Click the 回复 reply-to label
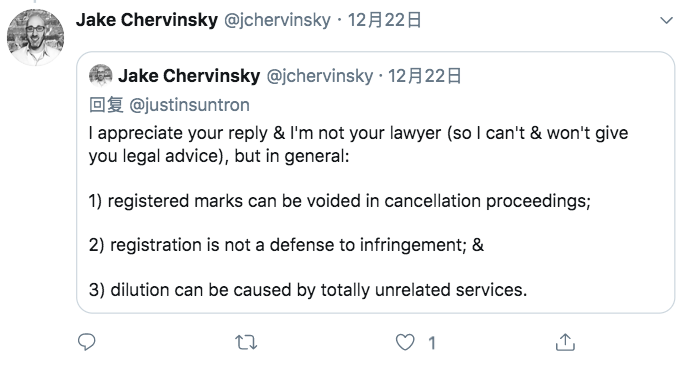The width and height of the screenshot is (683, 365). tap(106, 105)
